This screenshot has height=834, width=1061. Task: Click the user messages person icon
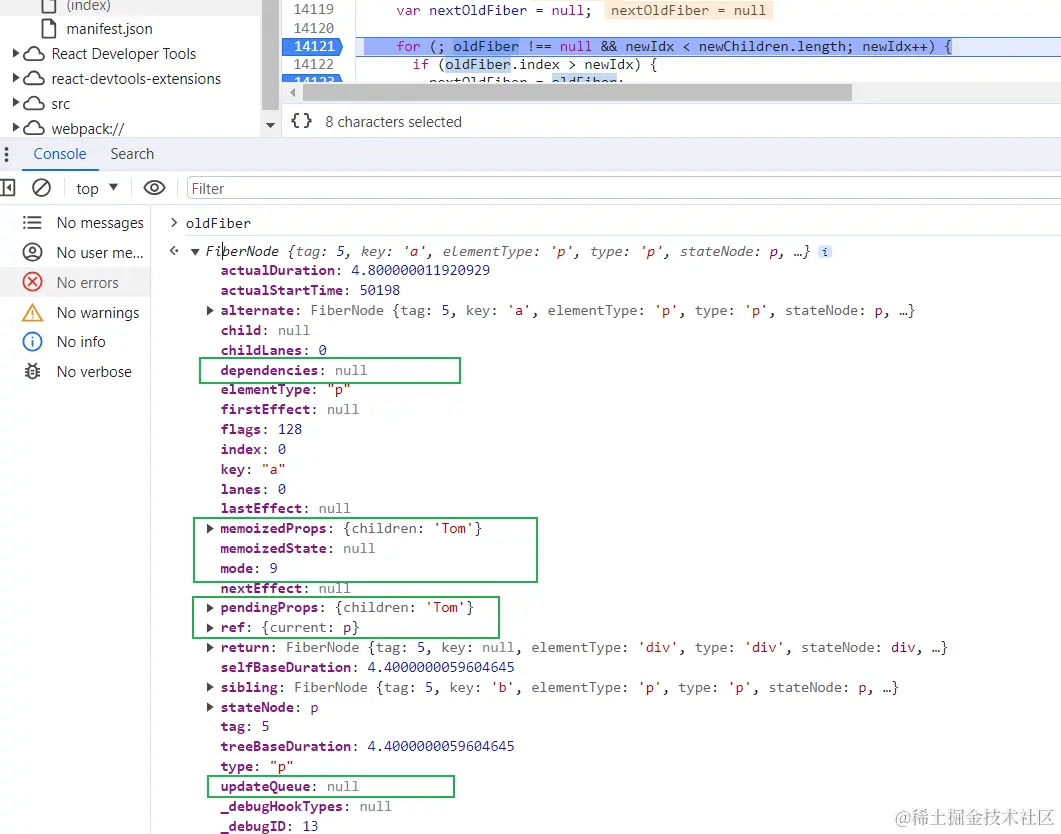click(x=32, y=252)
